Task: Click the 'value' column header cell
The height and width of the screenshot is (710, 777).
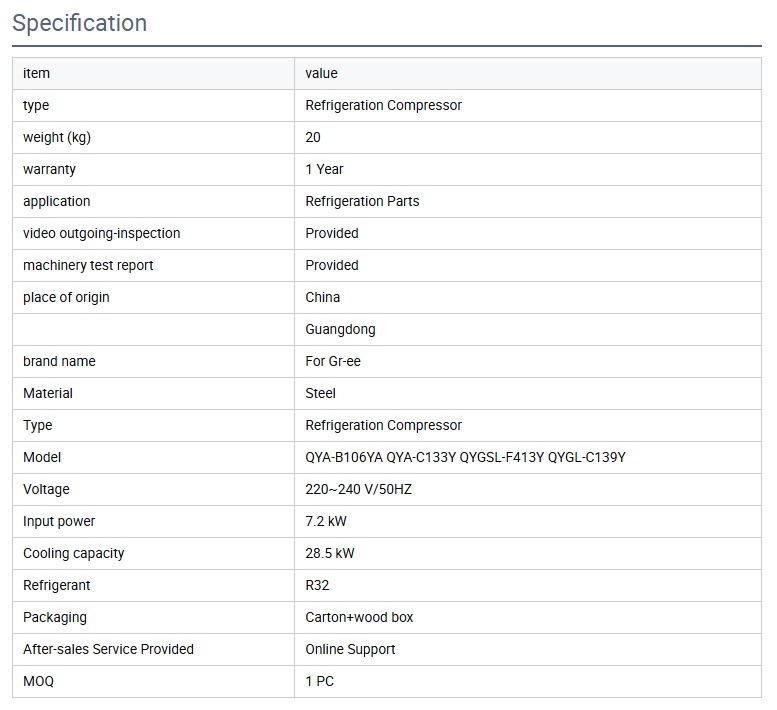Action: 321,73
